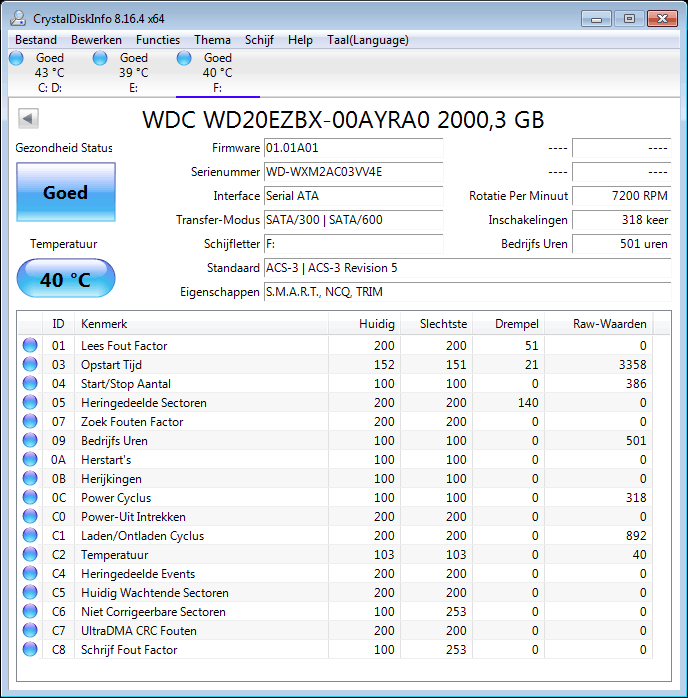The height and width of the screenshot is (698, 688).
Task: Click the status icon for Zoek Fouten Factor
Action: pyautogui.click(x=30, y=422)
